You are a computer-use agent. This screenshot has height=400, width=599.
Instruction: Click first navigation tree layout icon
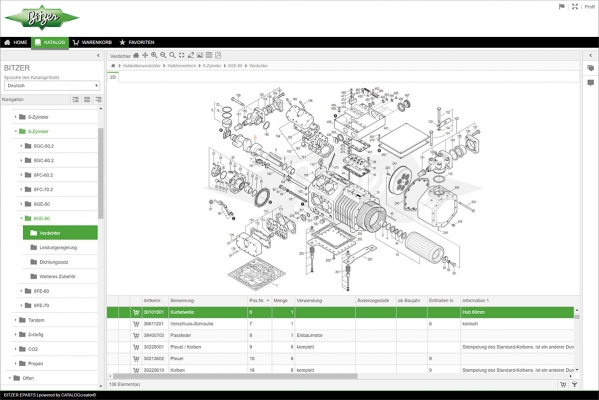tap(76, 100)
